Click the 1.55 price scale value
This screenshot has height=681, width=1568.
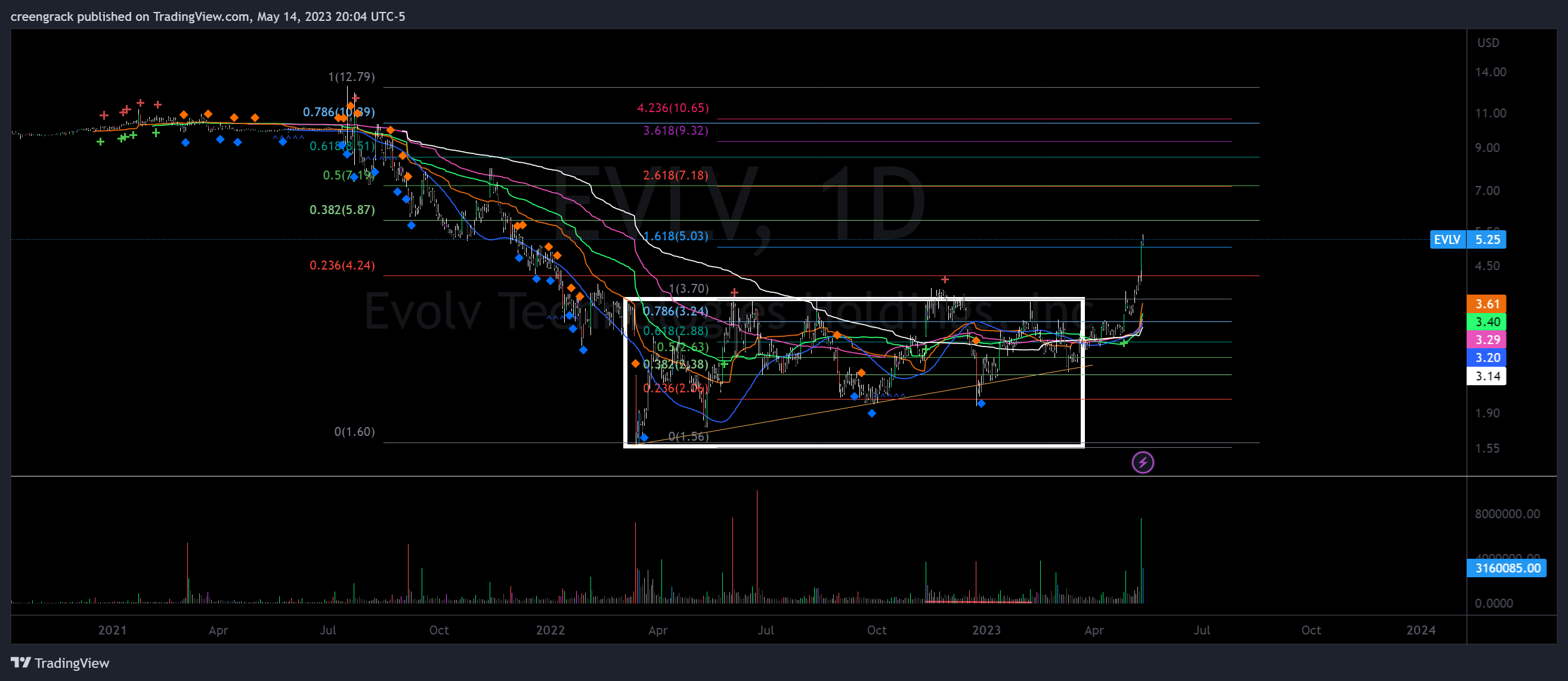pyautogui.click(x=1486, y=448)
